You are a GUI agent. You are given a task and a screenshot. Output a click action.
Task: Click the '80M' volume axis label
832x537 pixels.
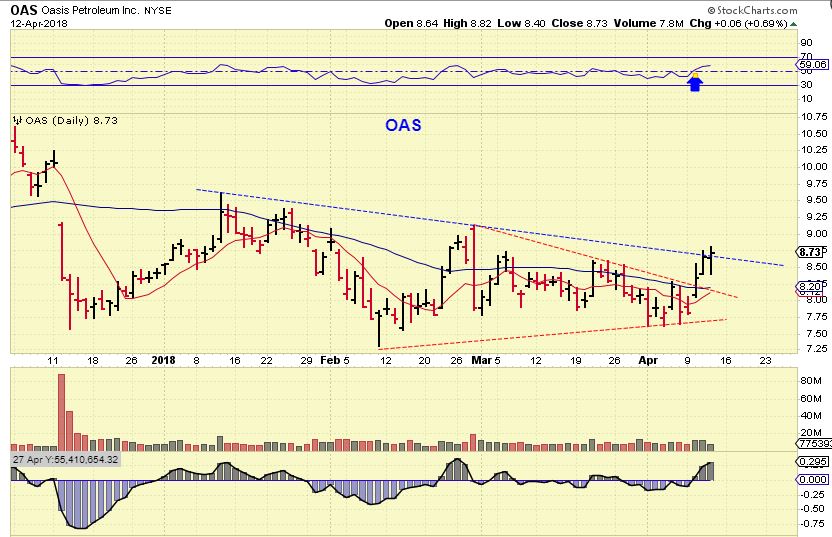point(811,381)
